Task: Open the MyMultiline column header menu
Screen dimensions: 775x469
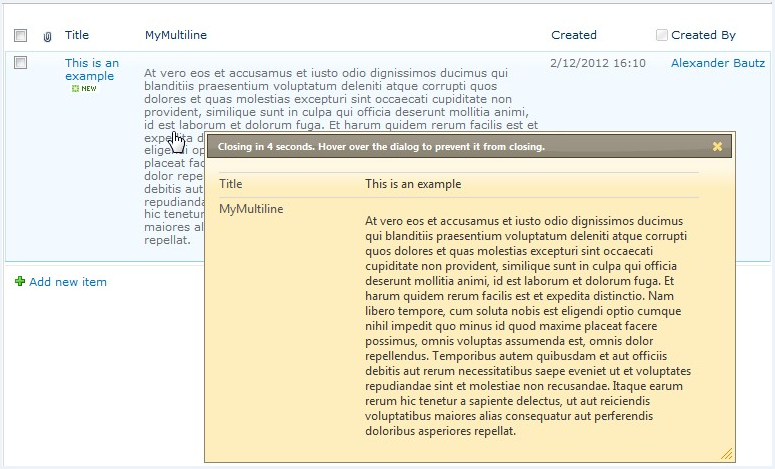Action: point(175,35)
